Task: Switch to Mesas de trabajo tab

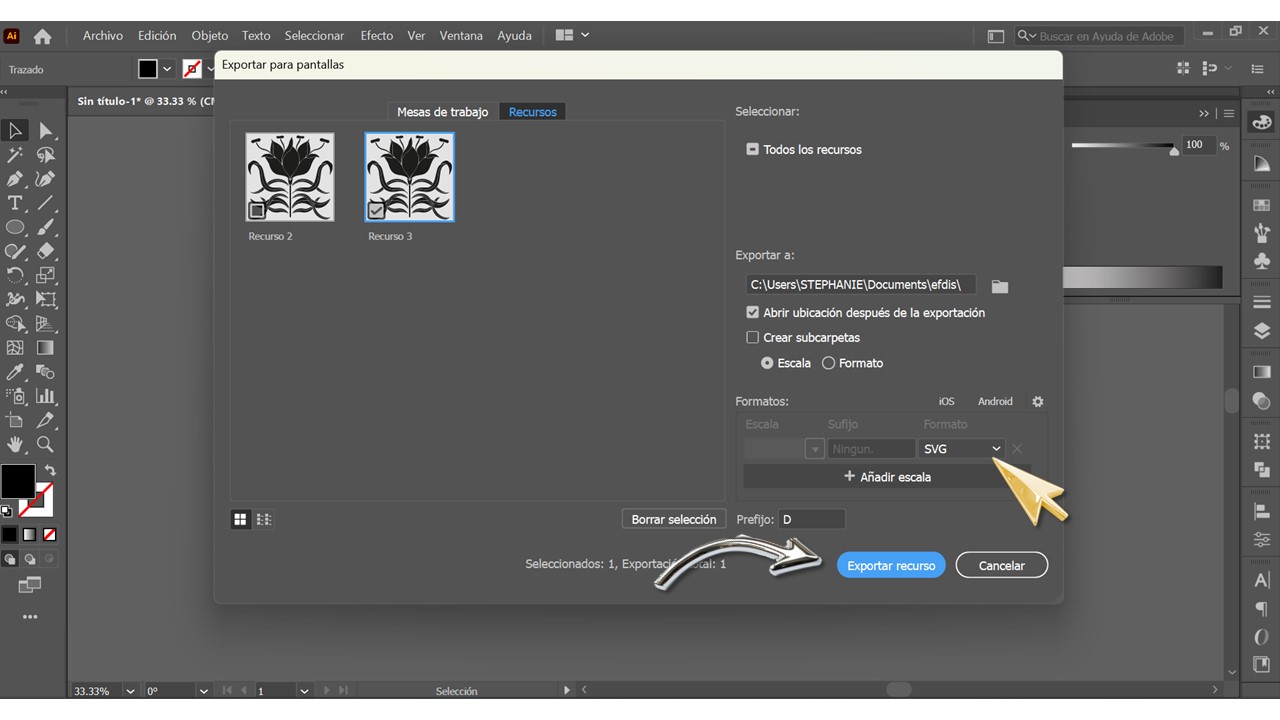Action: point(442,112)
